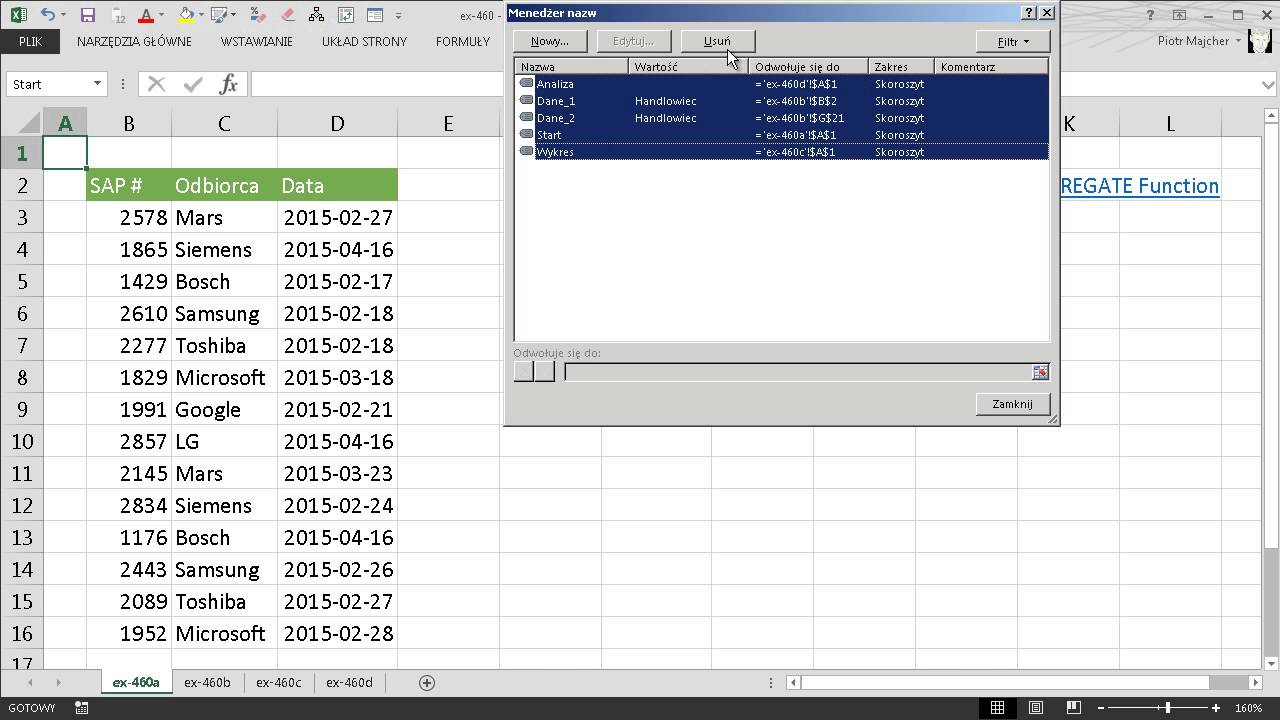Switch to sheet ex-460c
This screenshot has height=720, width=1280.
(278, 682)
